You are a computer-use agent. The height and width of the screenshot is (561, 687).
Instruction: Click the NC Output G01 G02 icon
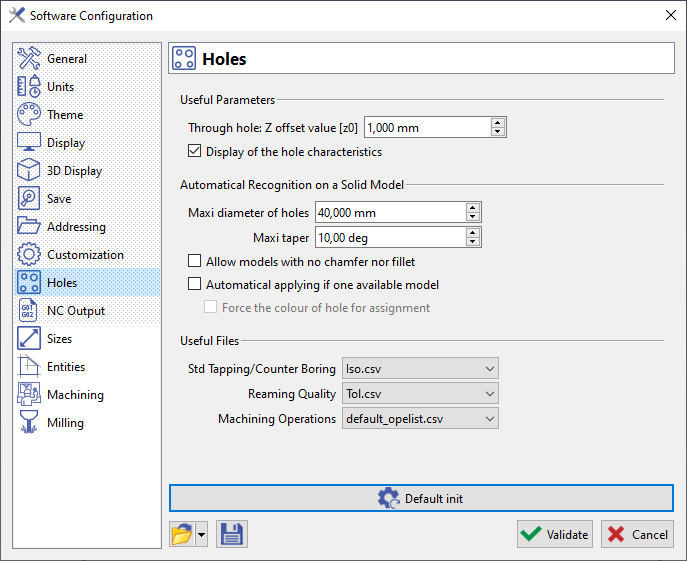pos(29,311)
